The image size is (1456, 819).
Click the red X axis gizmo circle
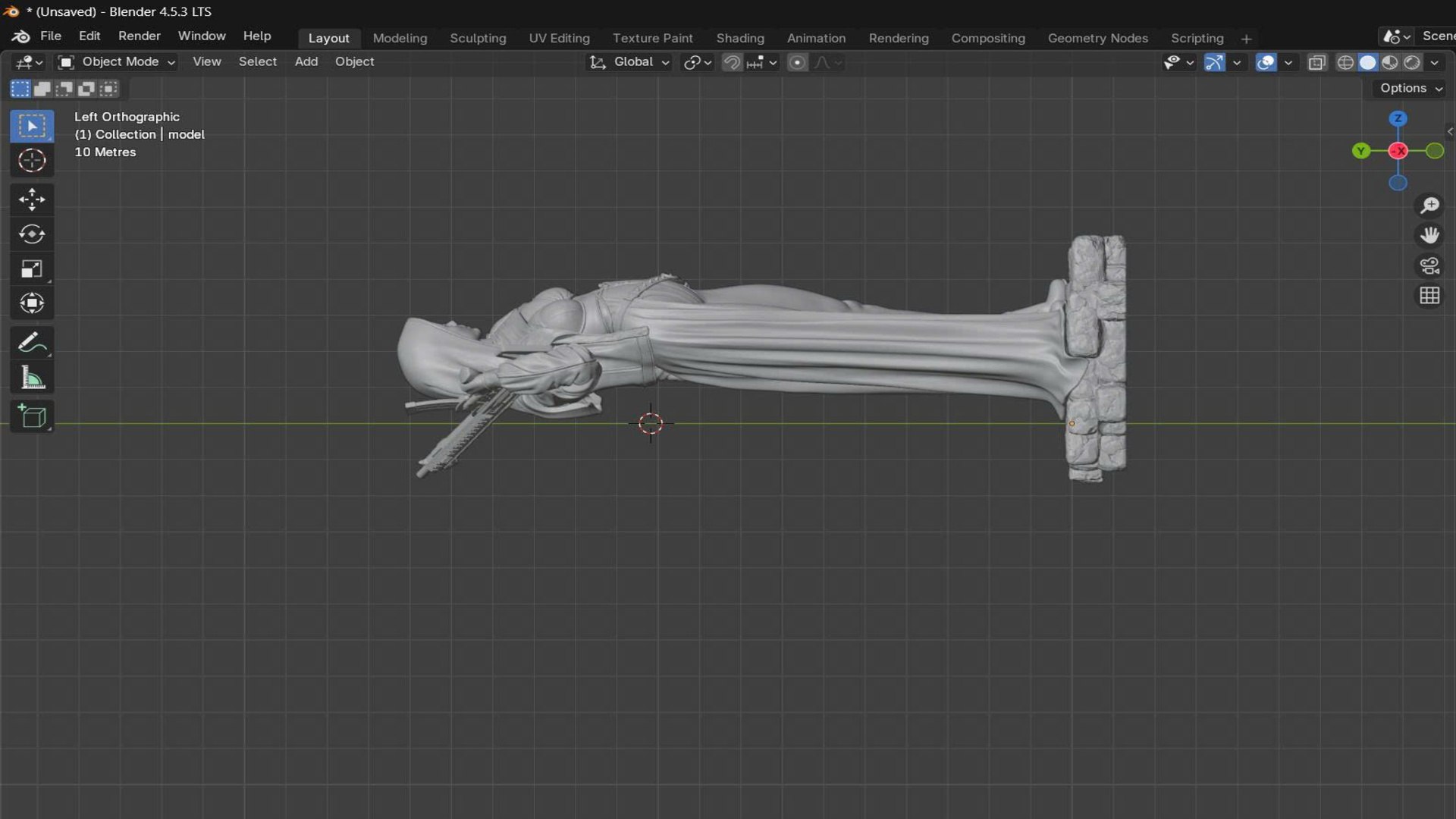click(1398, 151)
